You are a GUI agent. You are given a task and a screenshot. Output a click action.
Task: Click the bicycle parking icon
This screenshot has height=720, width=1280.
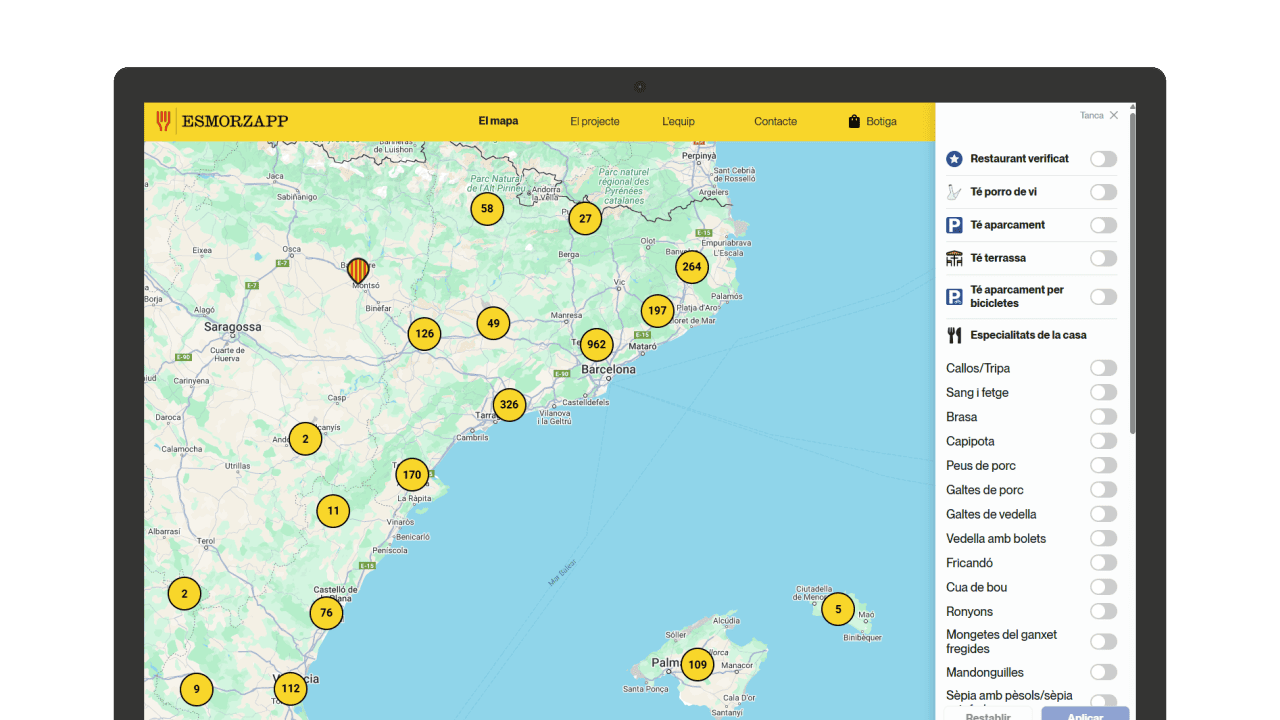[x=954, y=297]
